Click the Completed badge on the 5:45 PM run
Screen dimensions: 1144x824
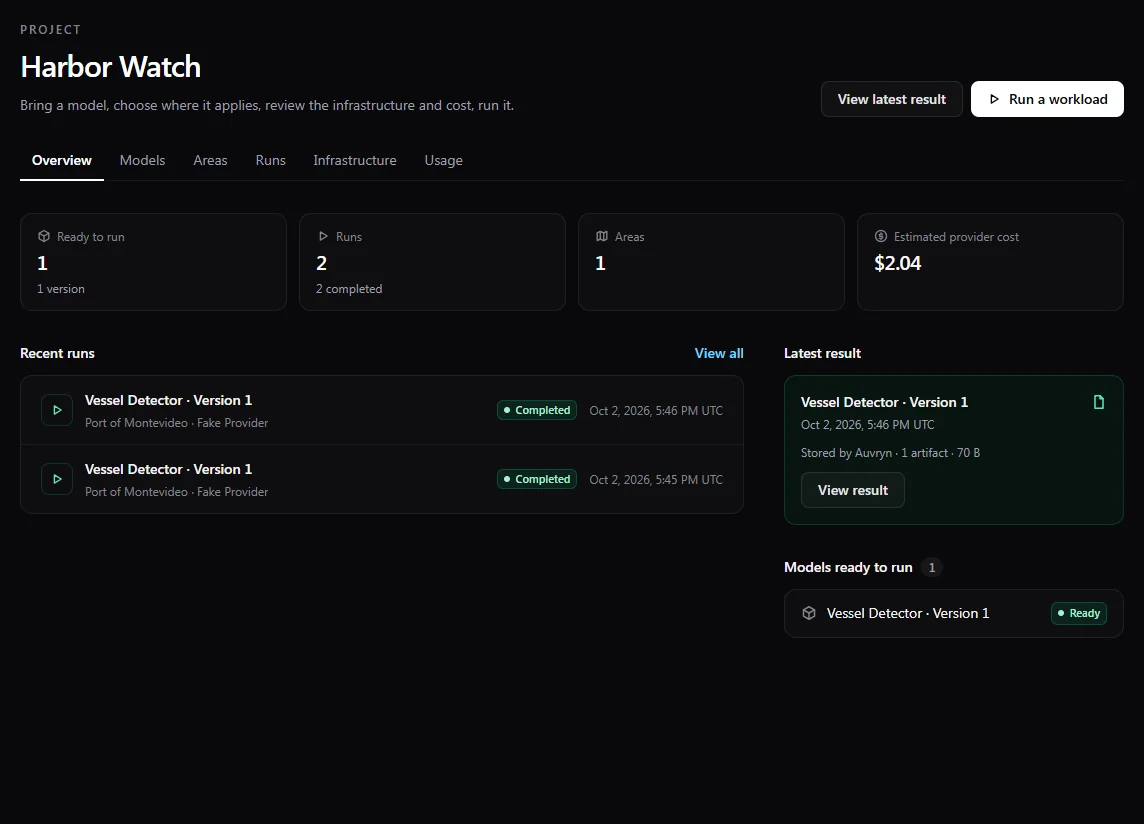coord(537,480)
